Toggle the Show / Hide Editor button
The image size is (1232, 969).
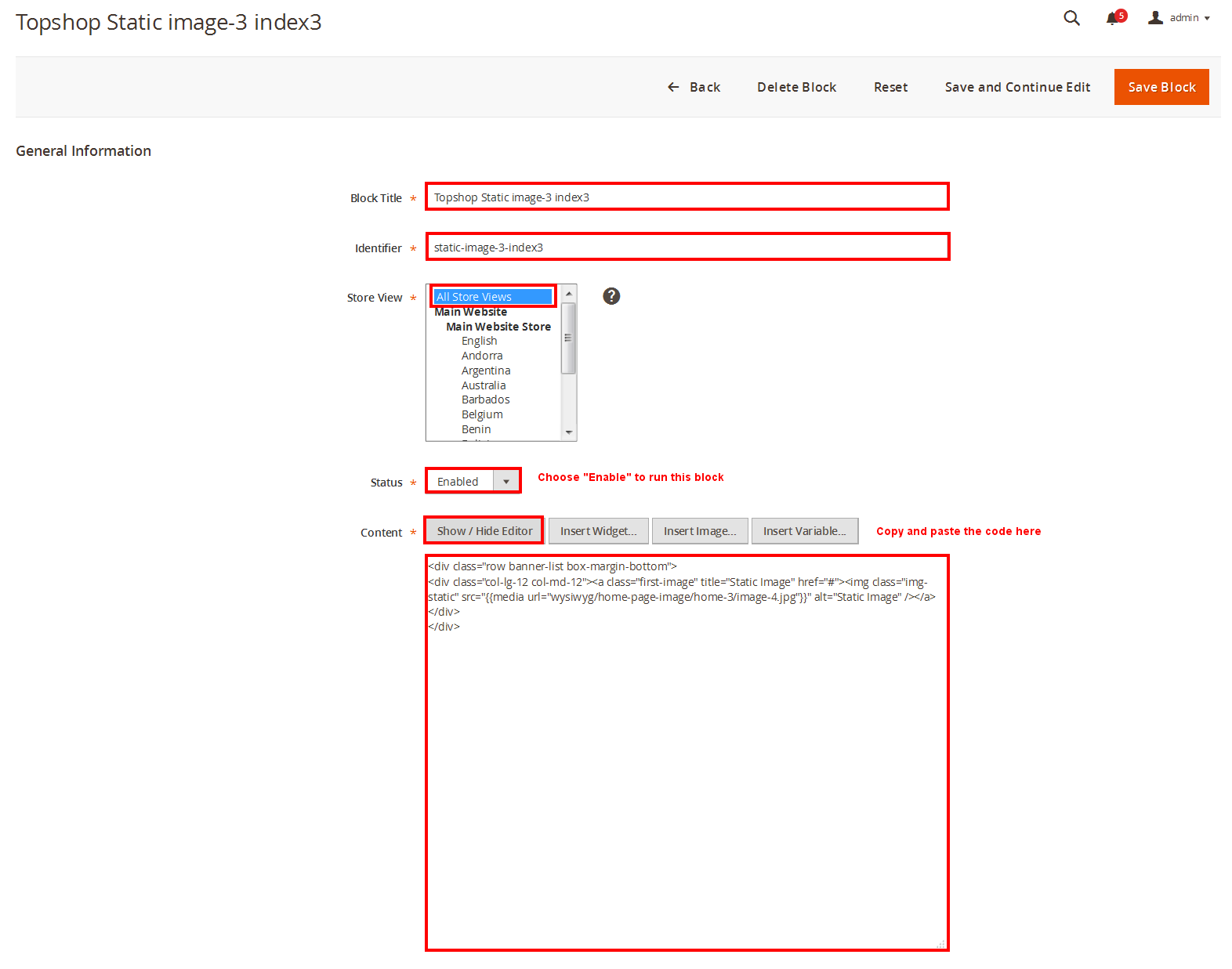[x=484, y=531]
